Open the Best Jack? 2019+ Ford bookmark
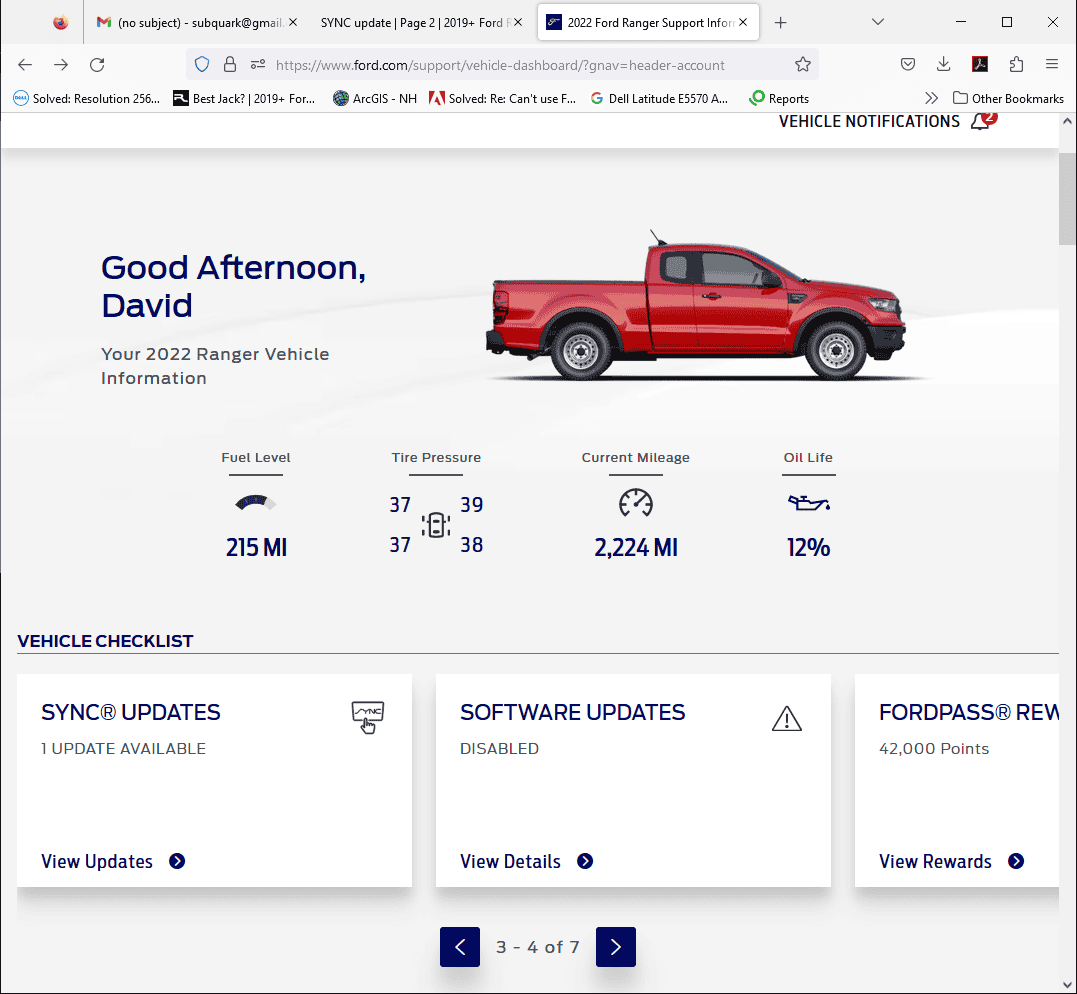The image size is (1077, 994). [x=244, y=98]
